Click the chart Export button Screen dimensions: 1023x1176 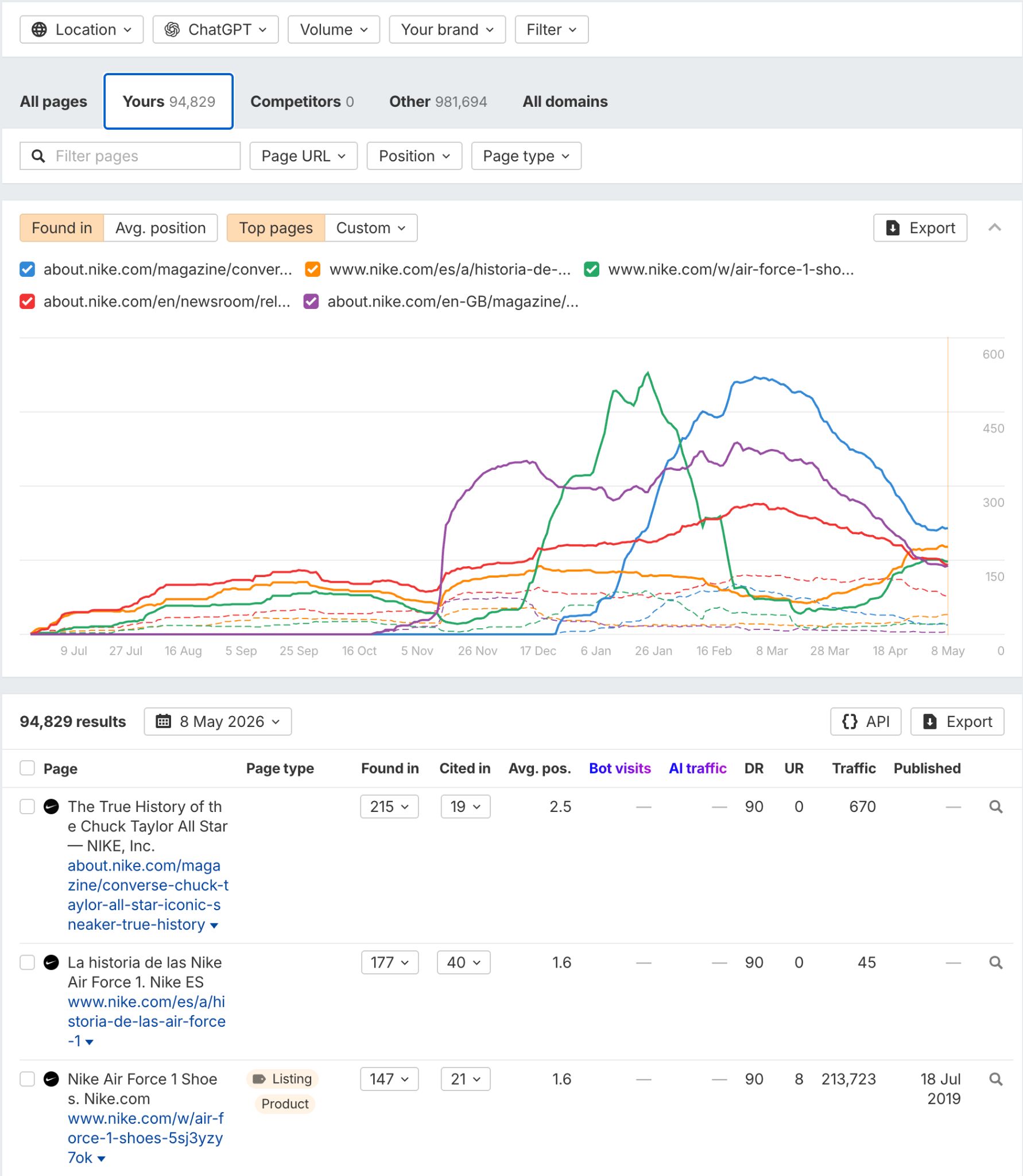(920, 228)
